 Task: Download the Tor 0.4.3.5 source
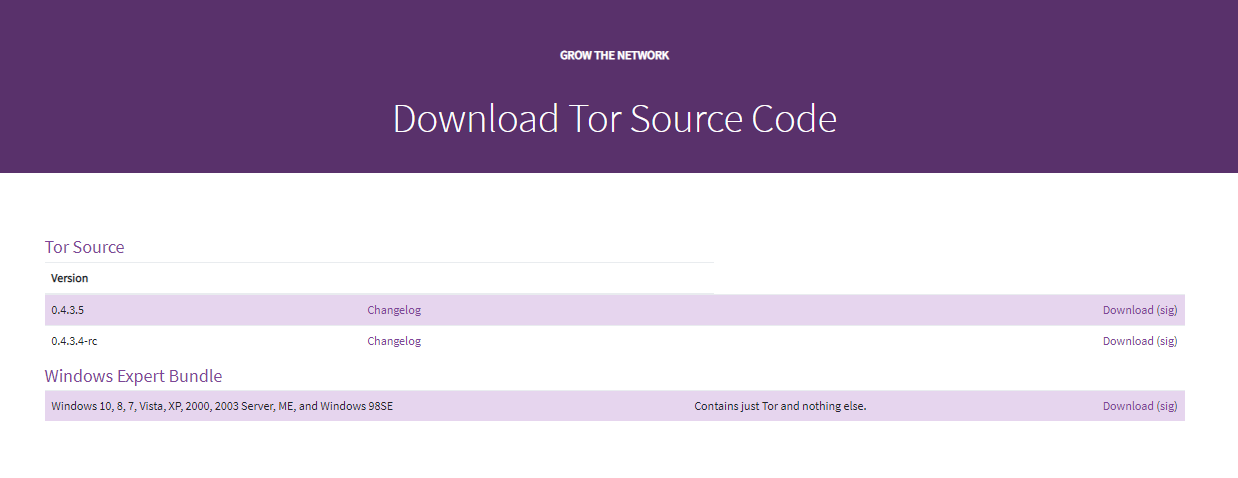tap(1128, 310)
